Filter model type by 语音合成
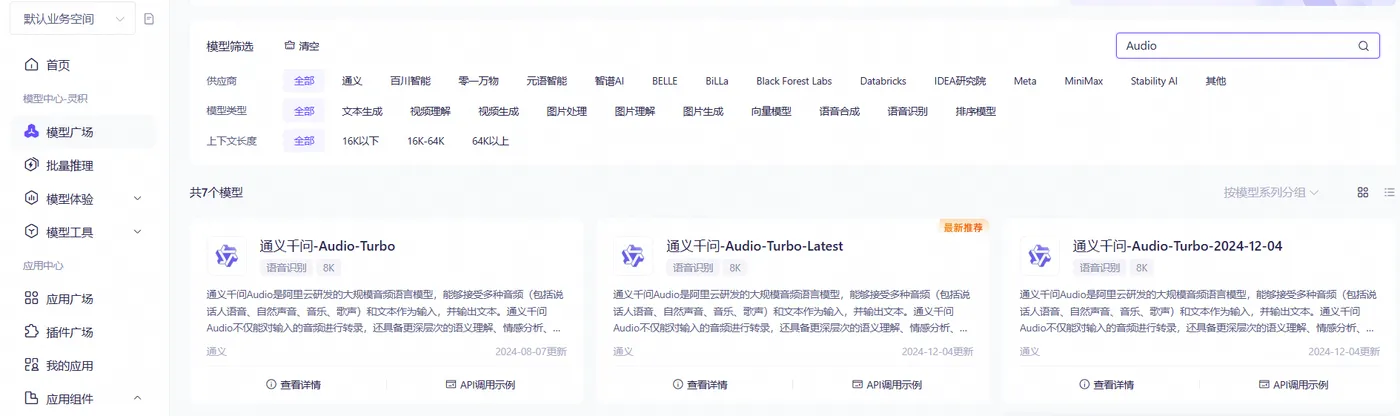The width and height of the screenshot is (1400, 416). coord(839,111)
